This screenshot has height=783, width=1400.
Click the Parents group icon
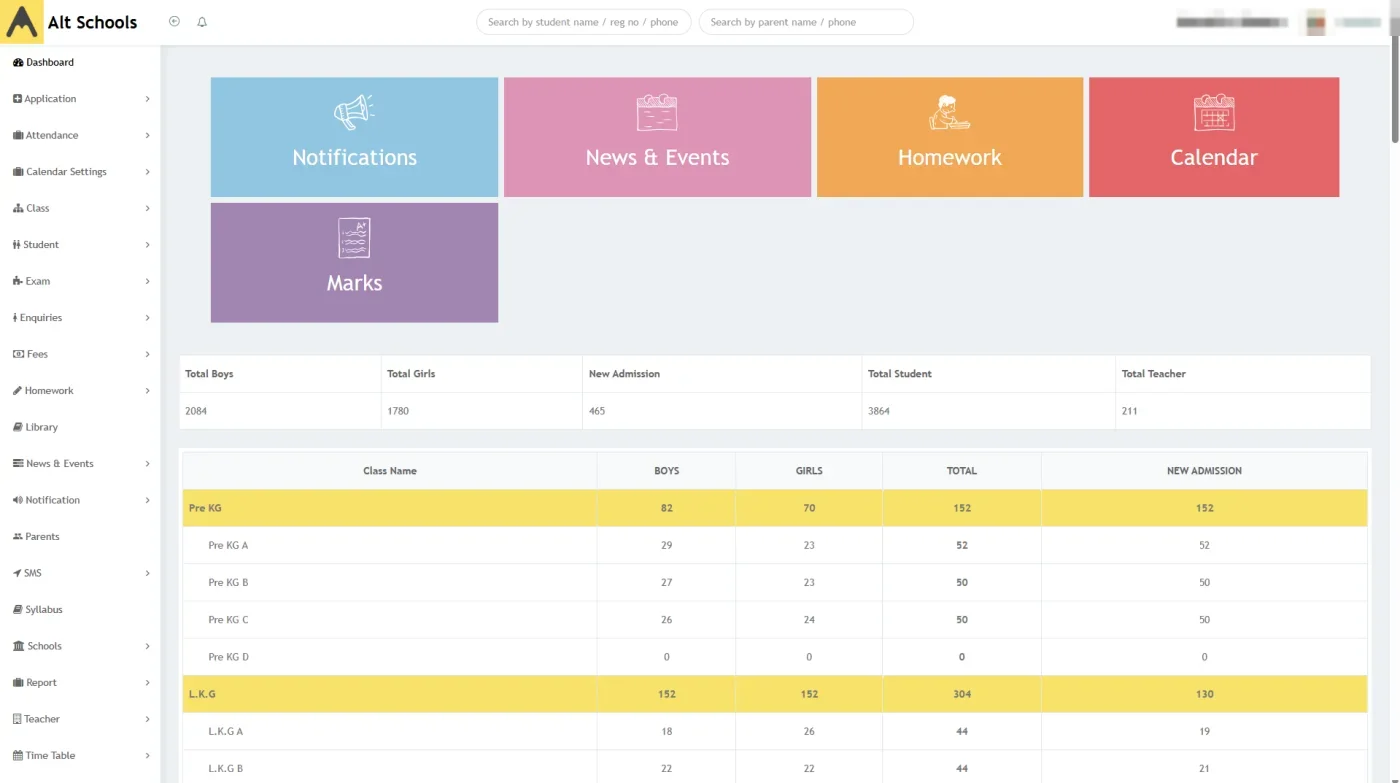coord(18,537)
